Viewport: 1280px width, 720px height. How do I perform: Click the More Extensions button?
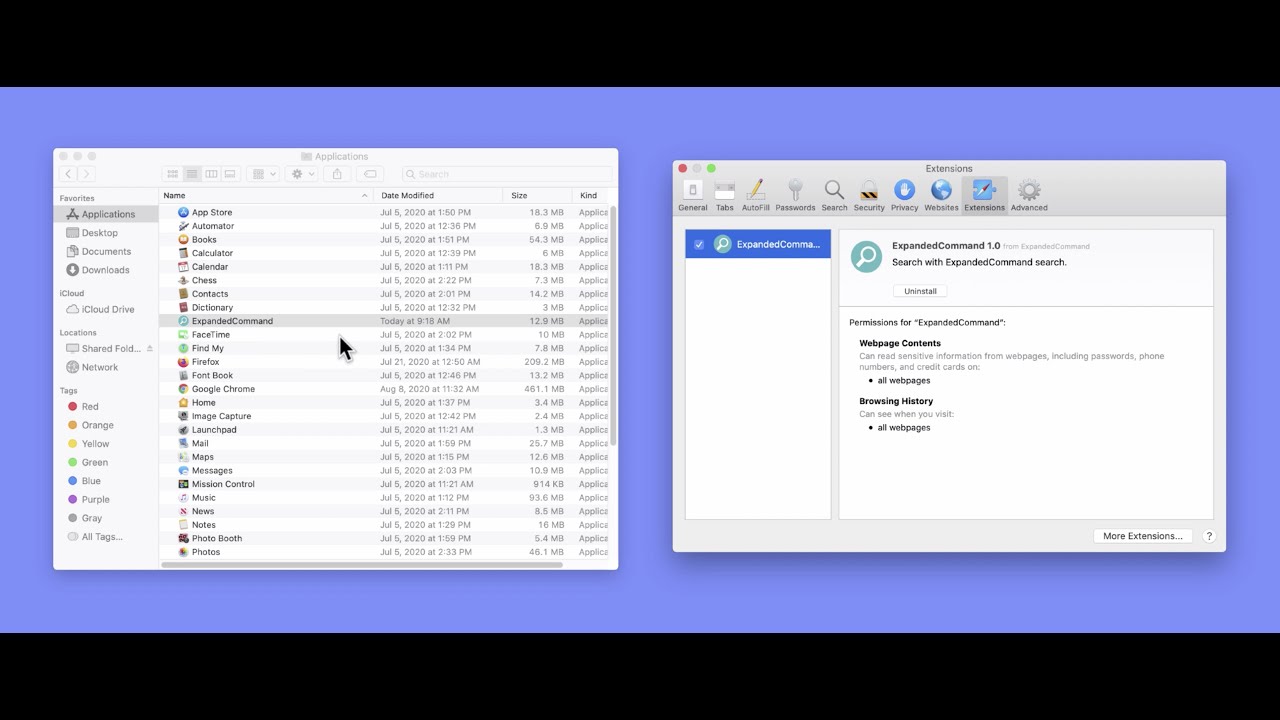coord(1142,536)
